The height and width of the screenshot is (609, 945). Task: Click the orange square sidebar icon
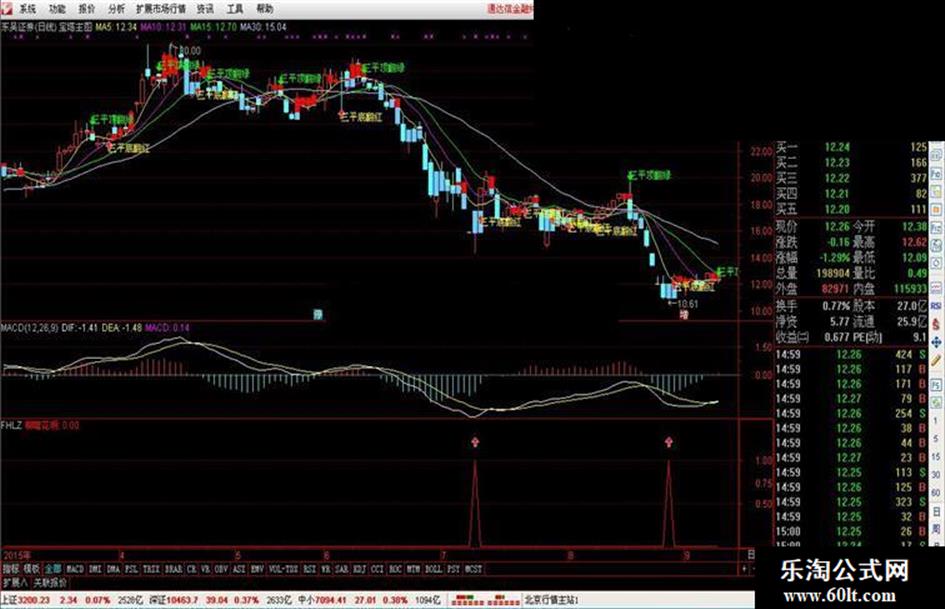point(936,209)
